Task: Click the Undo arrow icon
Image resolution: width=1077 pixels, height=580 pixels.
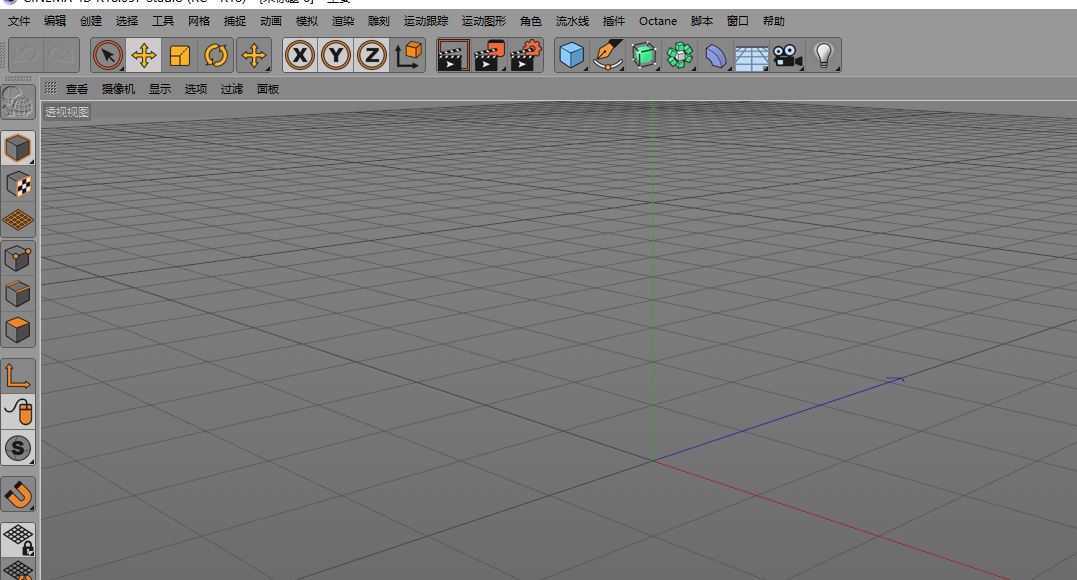Action: (26, 55)
